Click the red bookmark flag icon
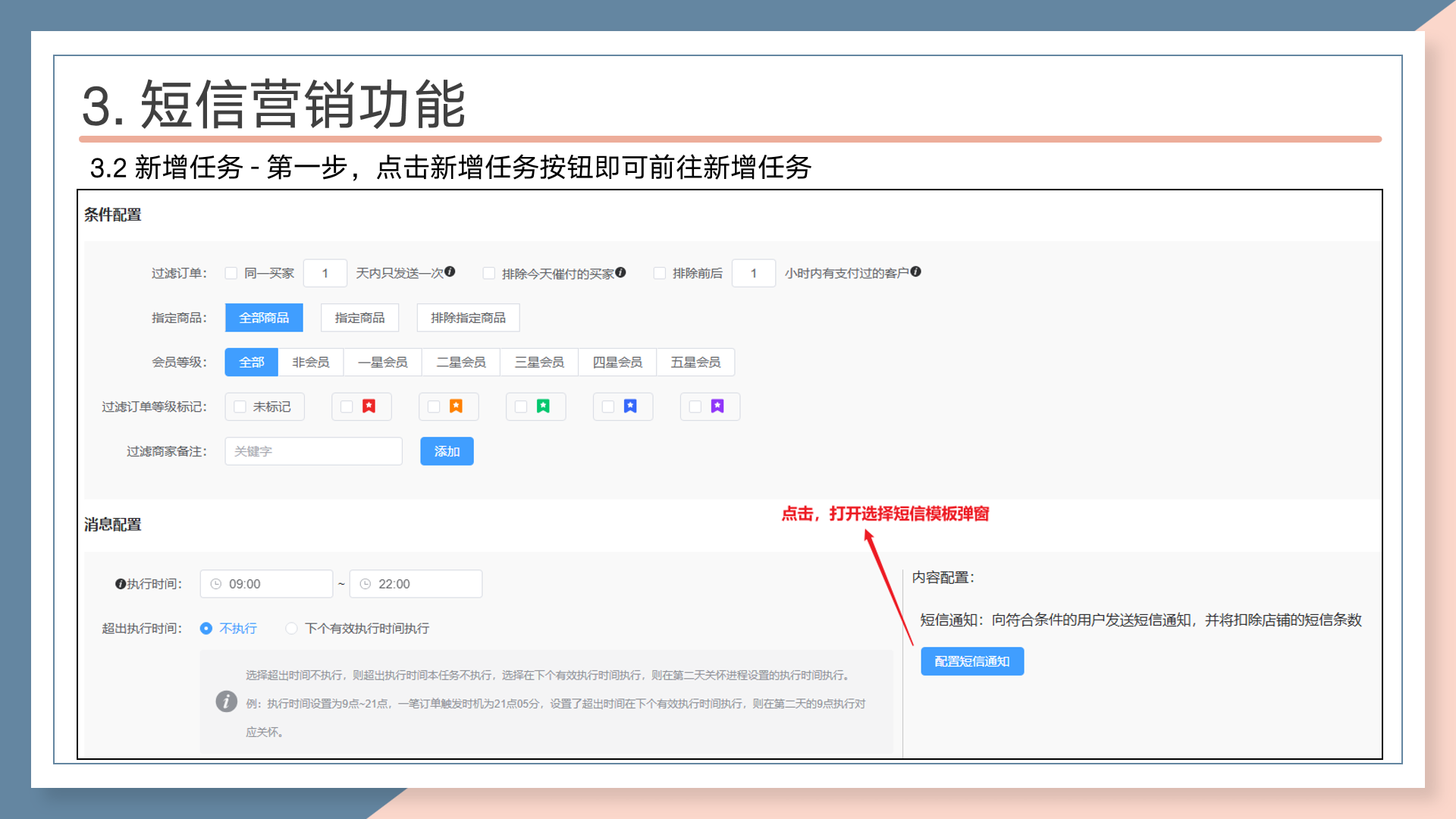Viewport: 1456px width, 819px height. [x=369, y=406]
